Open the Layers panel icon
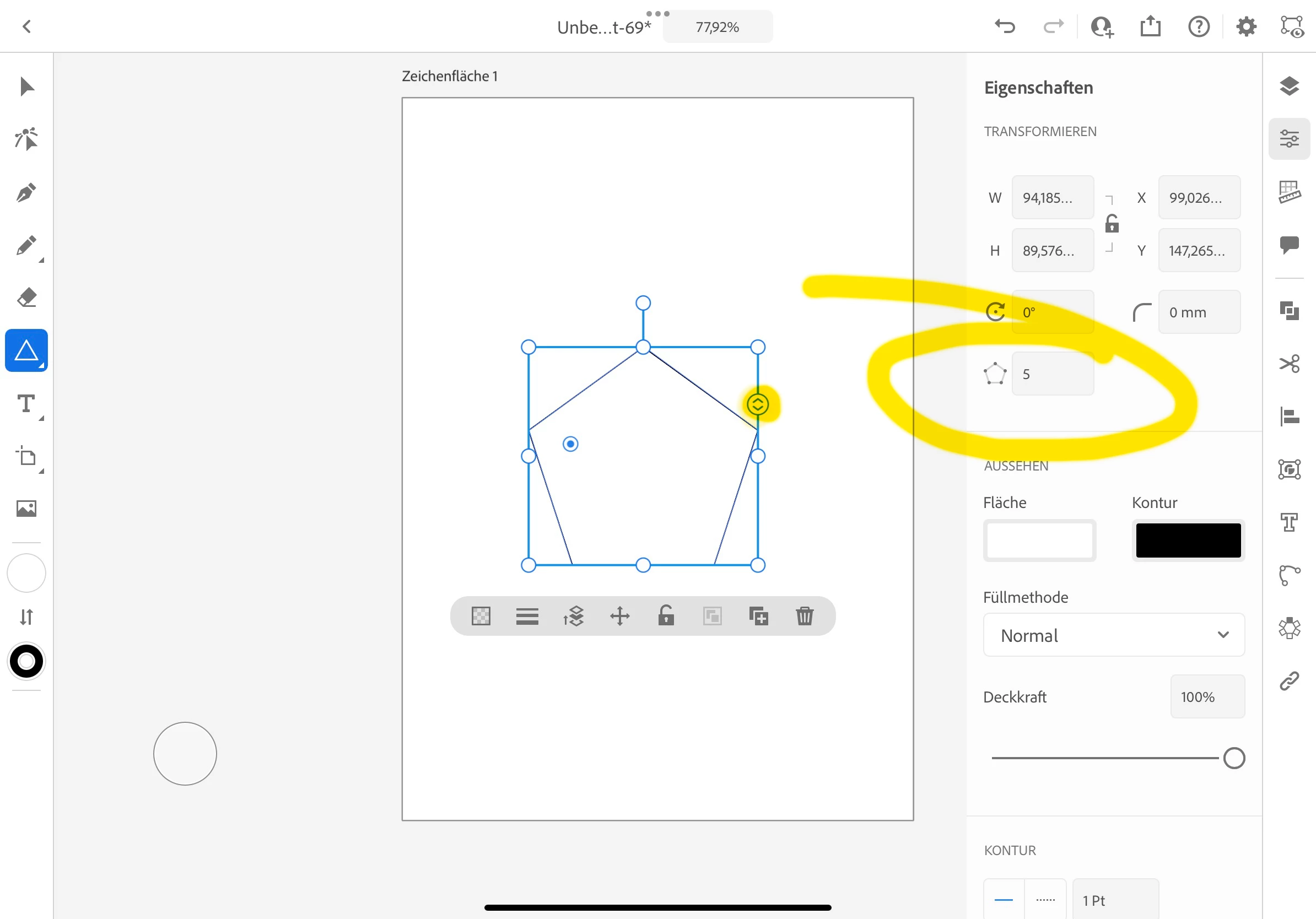This screenshot has width=1316, height=919. pyautogui.click(x=1289, y=87)
